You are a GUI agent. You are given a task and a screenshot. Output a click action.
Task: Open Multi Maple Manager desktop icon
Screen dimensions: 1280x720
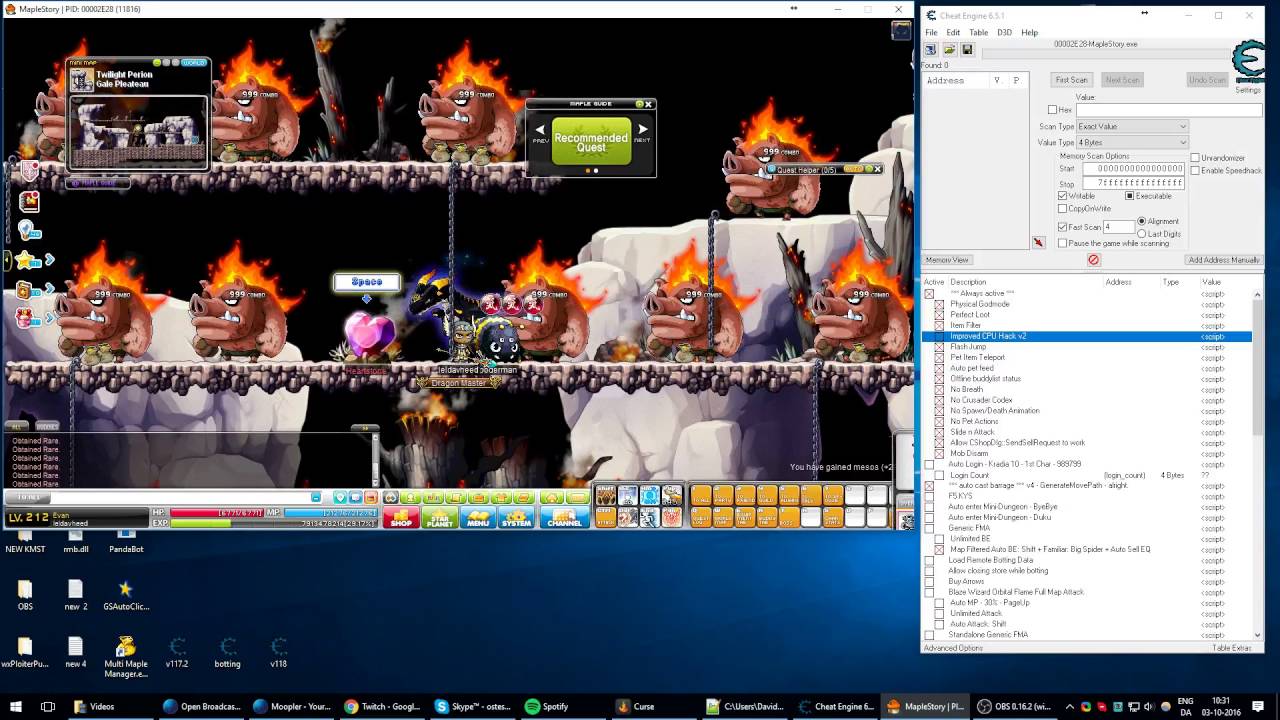click(x=126, y=657)
